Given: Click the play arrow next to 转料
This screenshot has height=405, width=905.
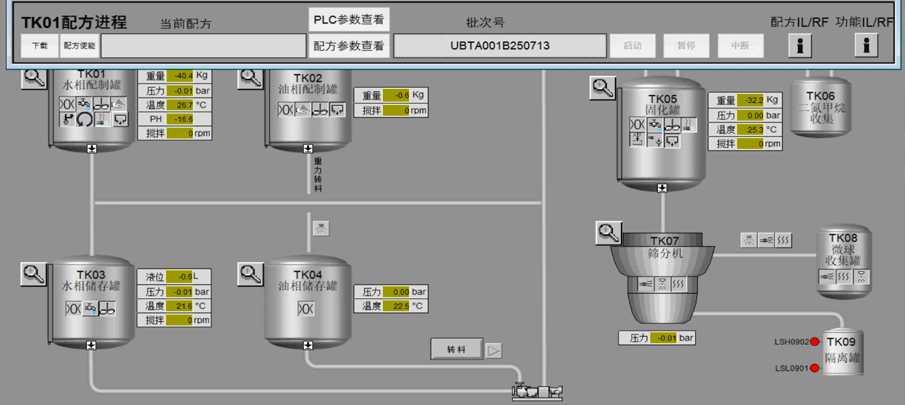Looking at the screenshot, I should tap(494, 350).
